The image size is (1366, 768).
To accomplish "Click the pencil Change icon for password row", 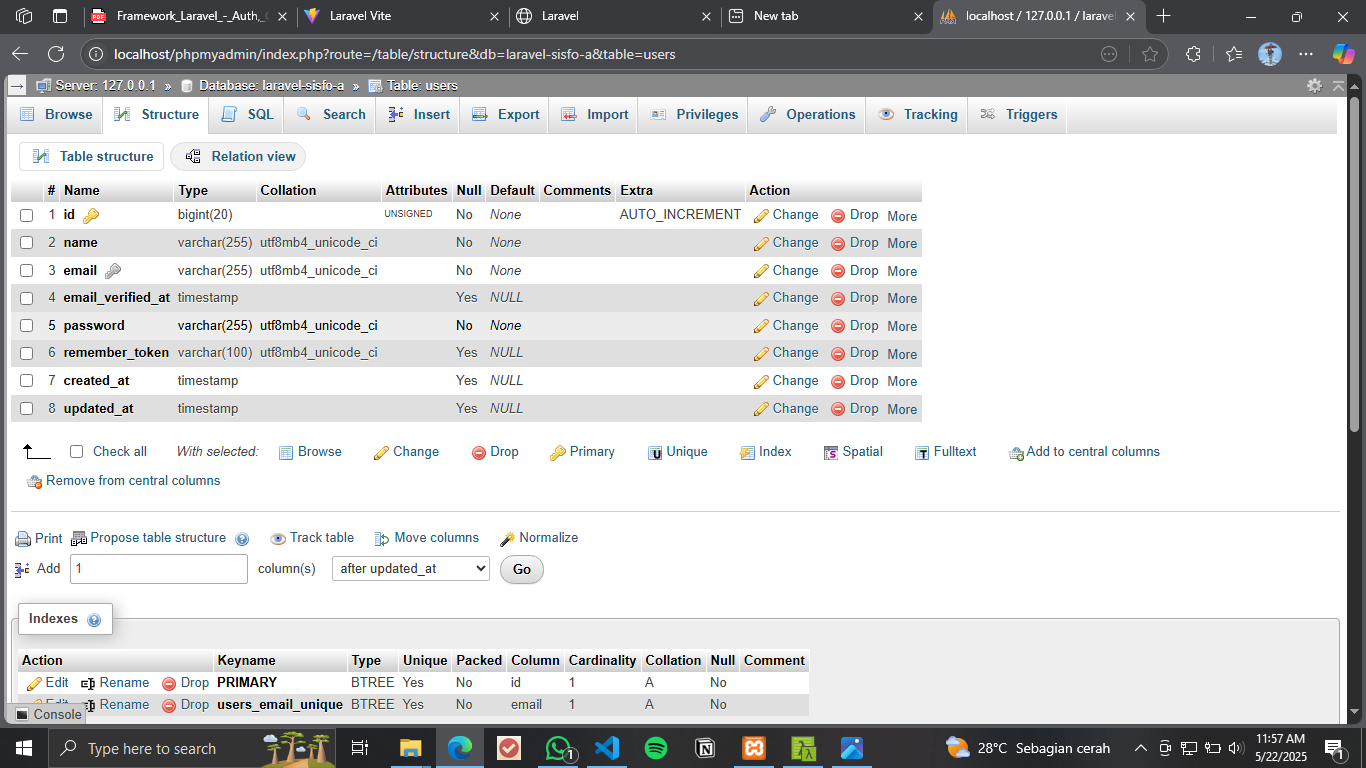I will pos(761,326).
